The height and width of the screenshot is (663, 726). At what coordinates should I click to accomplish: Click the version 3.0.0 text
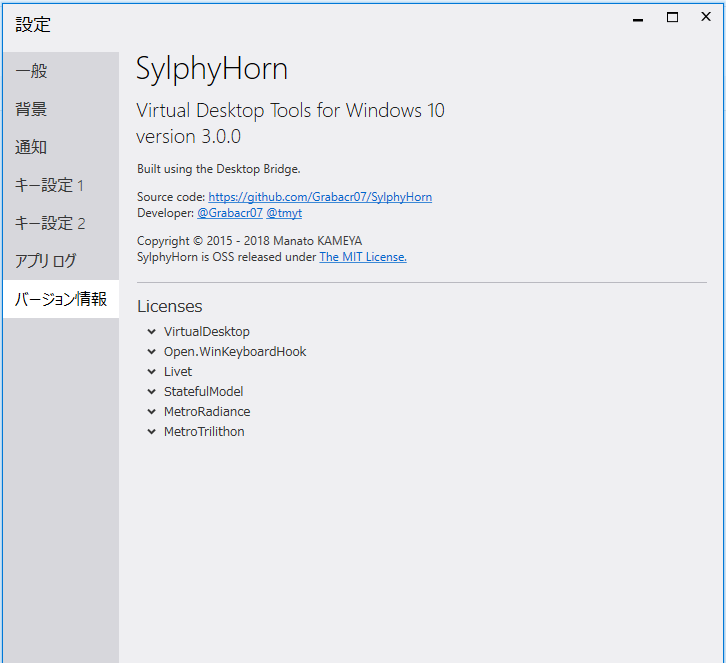(188, 137)
